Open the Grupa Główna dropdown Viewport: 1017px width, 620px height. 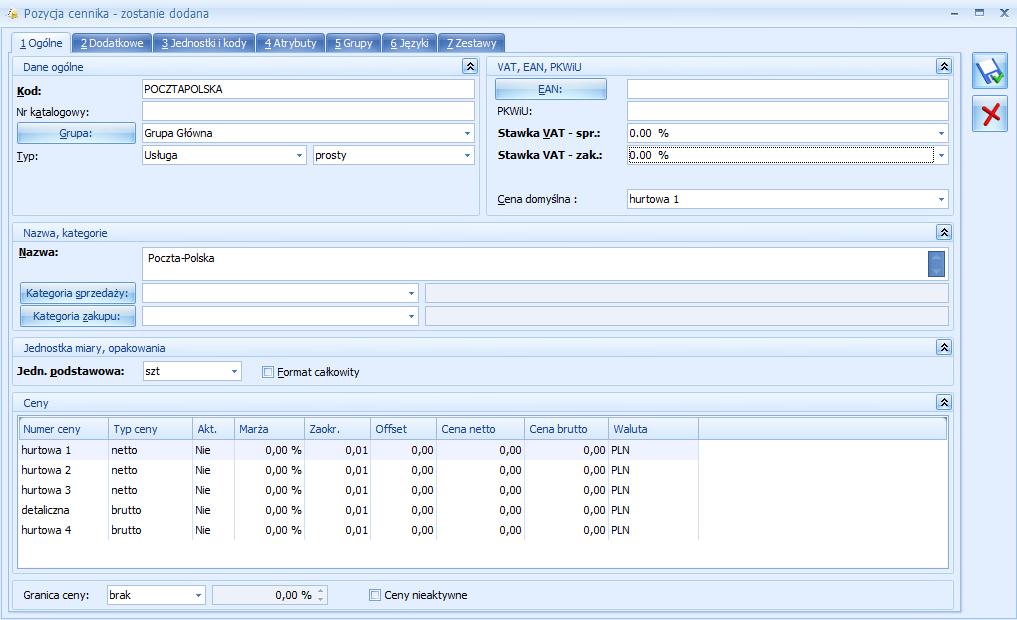tap(467, 133)
